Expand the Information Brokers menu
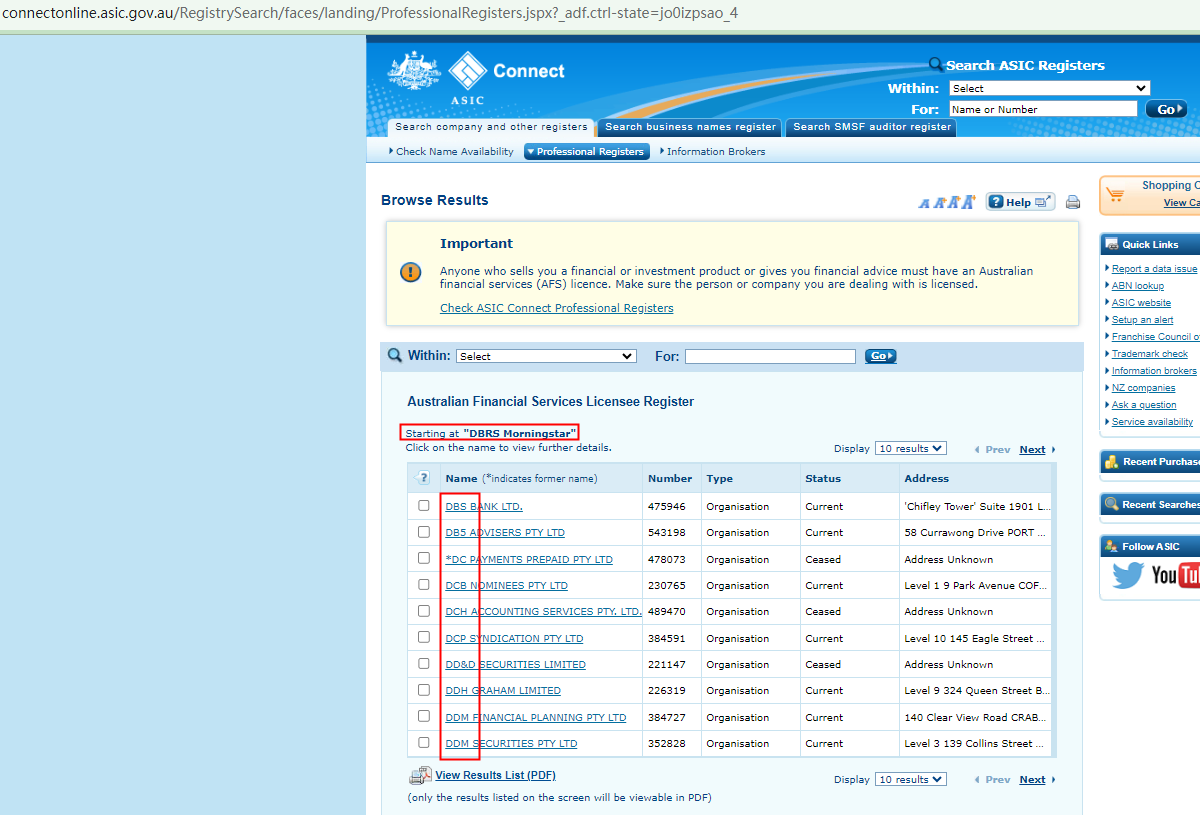 click(713, 152)
